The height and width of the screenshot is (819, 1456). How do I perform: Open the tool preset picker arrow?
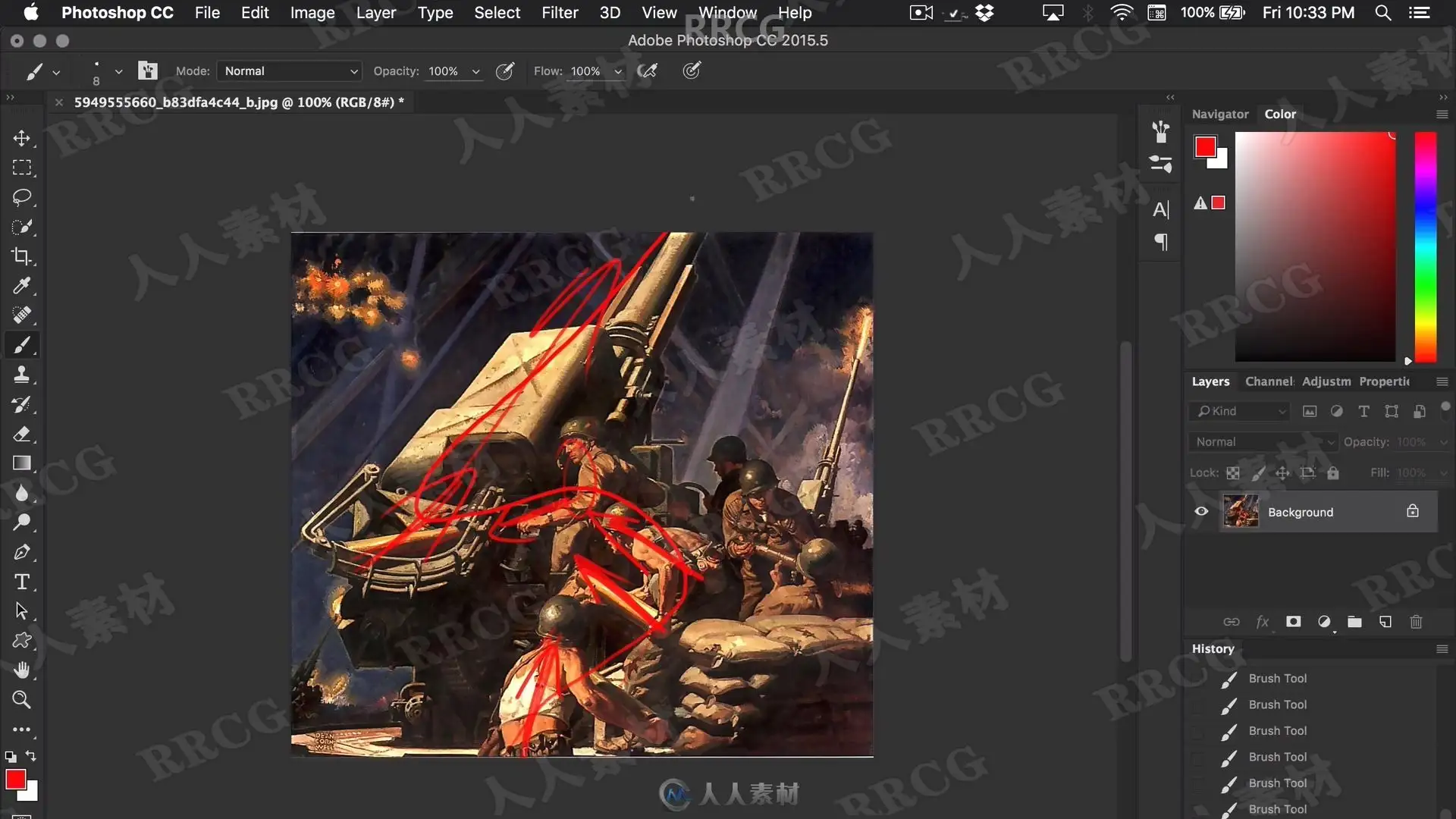point(56,72)
